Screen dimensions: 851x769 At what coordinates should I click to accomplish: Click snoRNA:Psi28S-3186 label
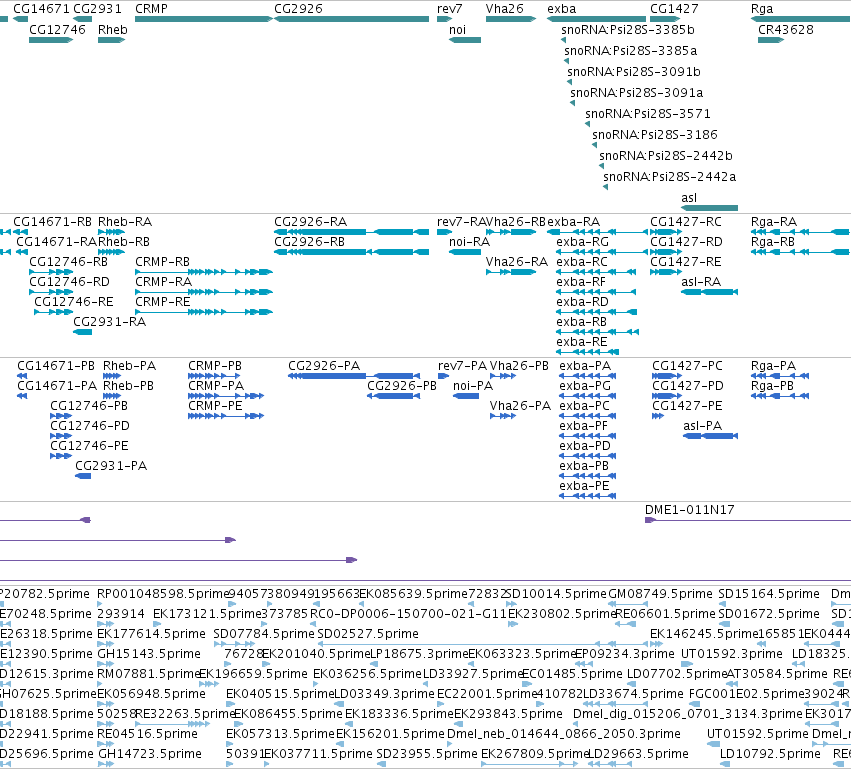(x=655, y=135)
